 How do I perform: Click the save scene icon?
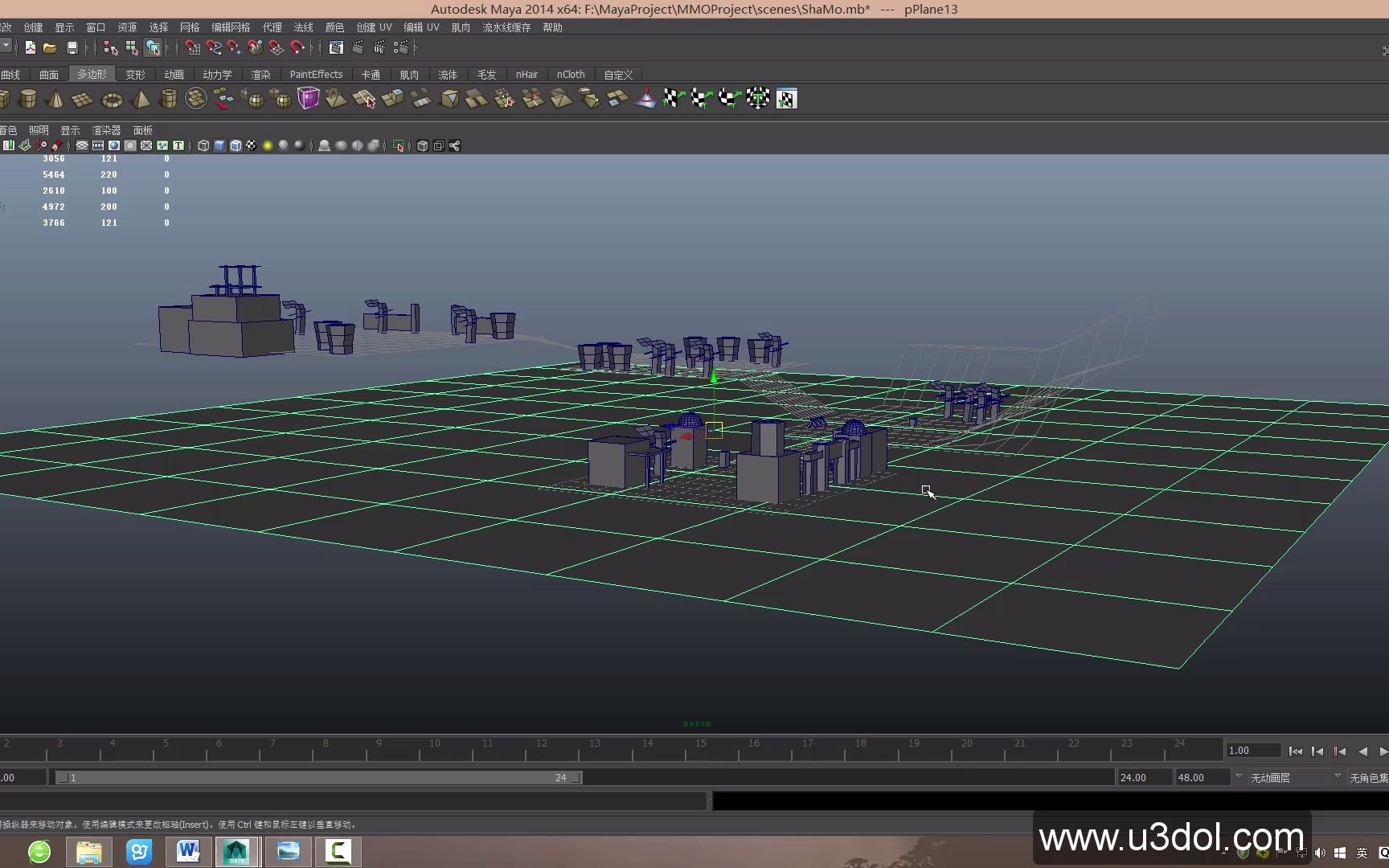tap(72, 48)
